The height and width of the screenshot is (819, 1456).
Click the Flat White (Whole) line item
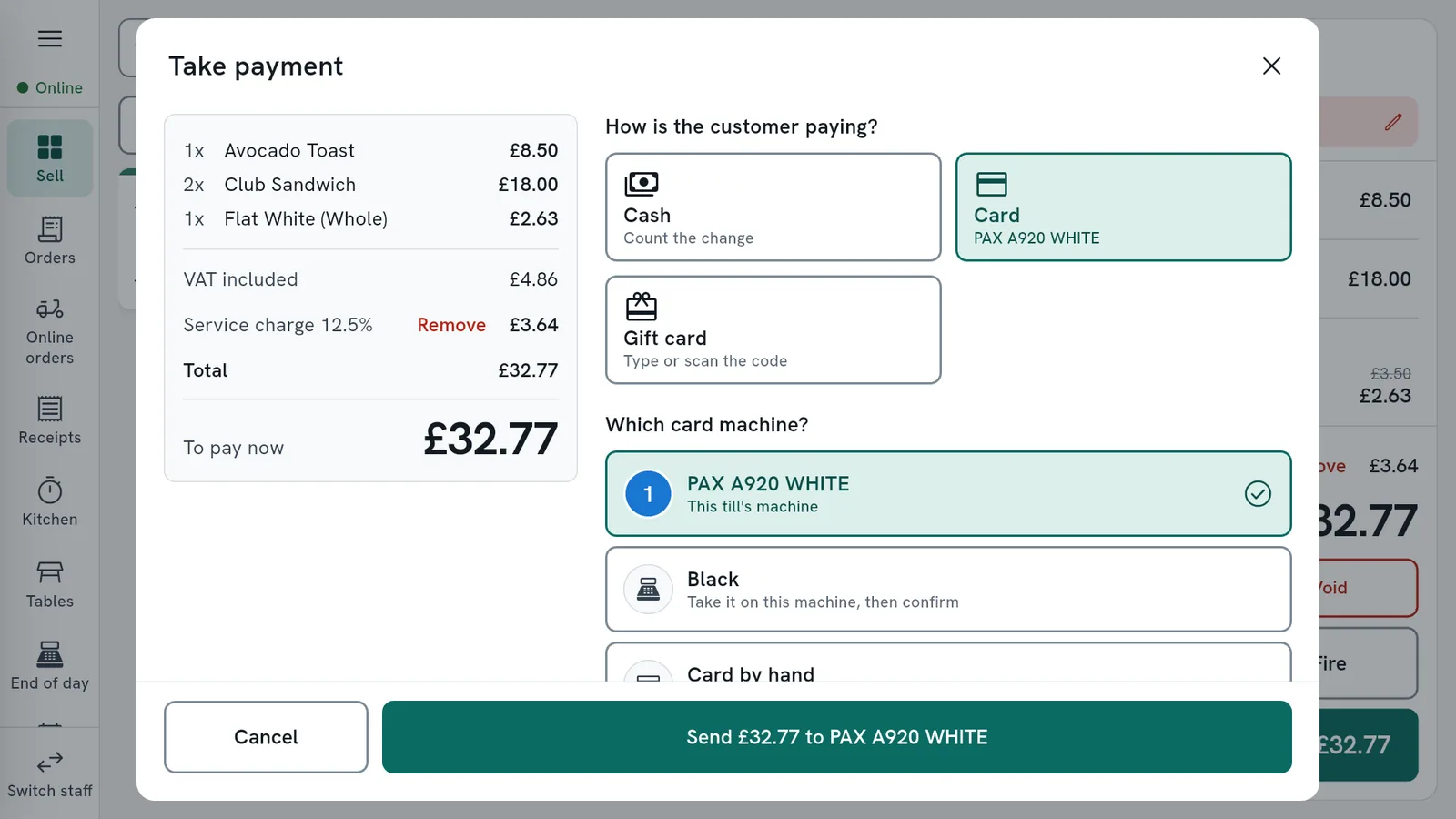(370, 218)
